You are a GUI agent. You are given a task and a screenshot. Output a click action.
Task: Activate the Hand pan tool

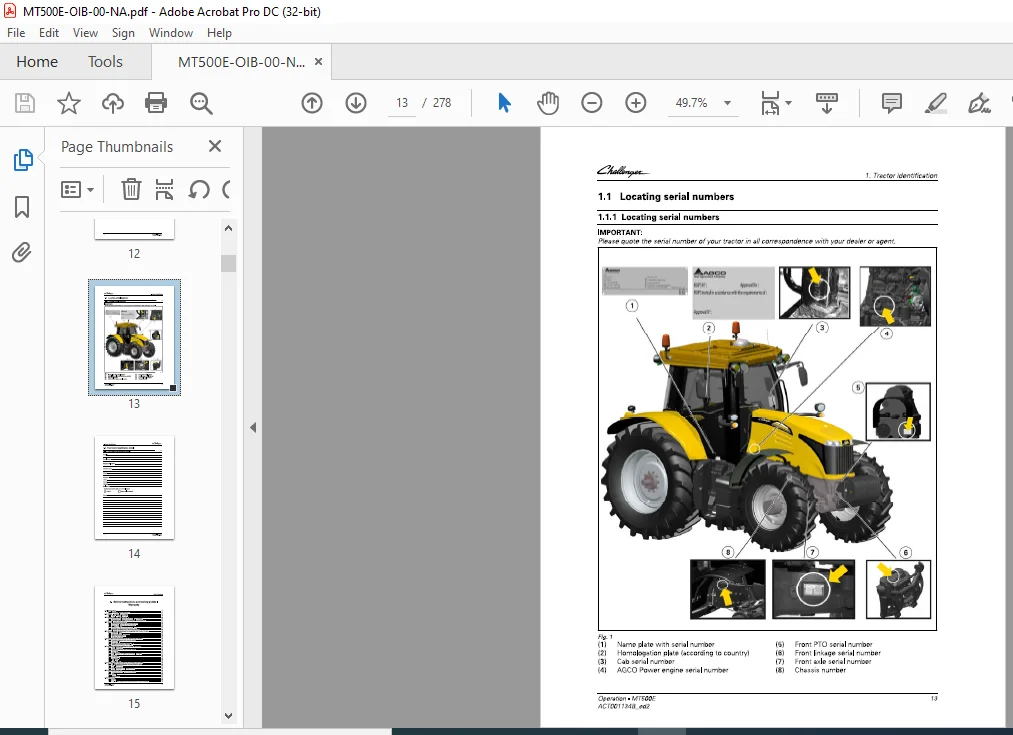[x=548, y=103]
